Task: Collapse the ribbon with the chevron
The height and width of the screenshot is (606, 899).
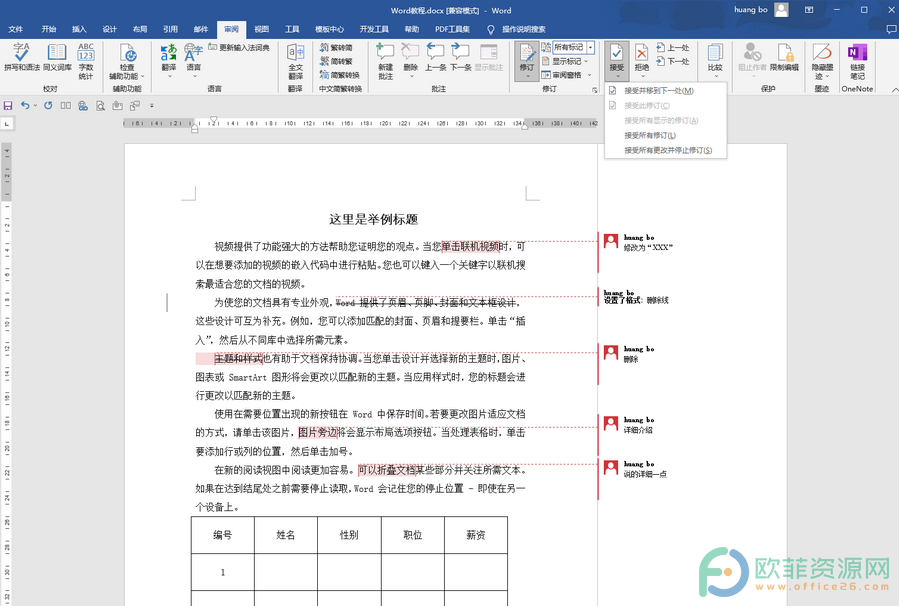Action: [894, 89]
